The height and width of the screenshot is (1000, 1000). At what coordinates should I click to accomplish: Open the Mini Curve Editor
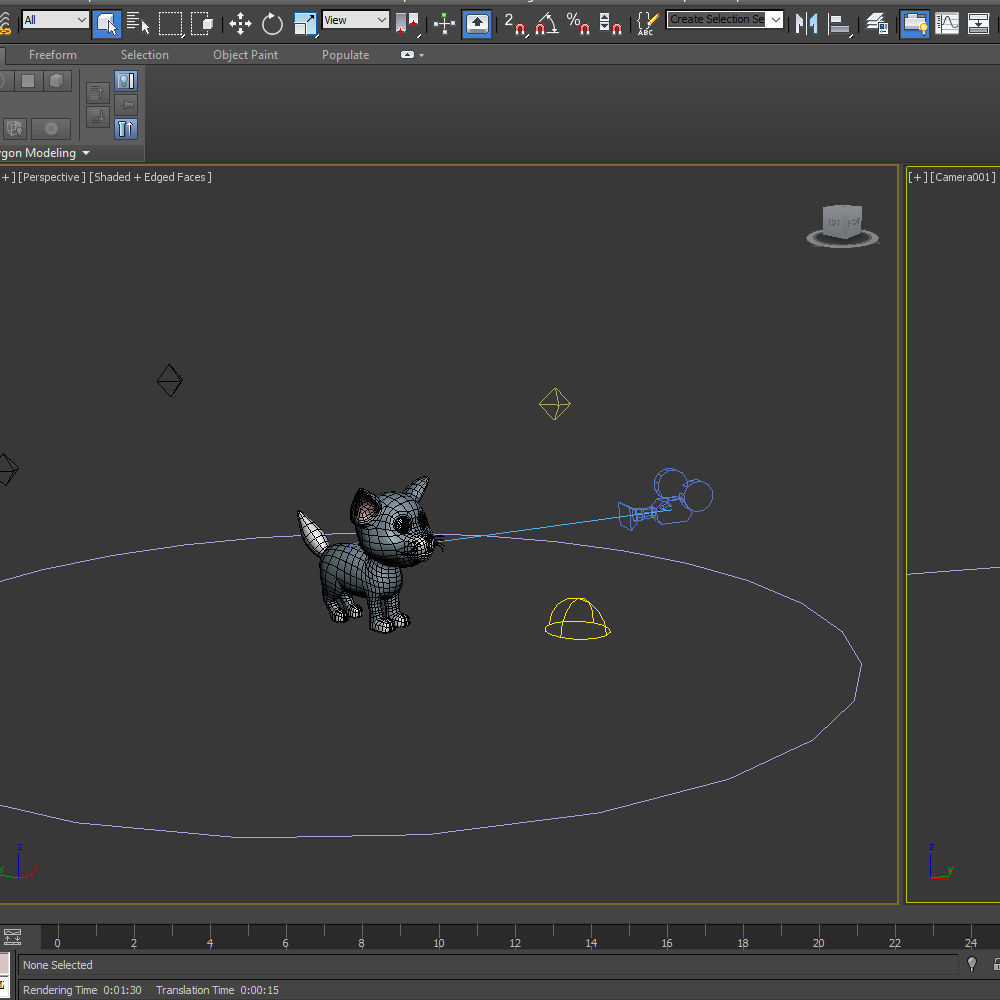coord(12,936)
